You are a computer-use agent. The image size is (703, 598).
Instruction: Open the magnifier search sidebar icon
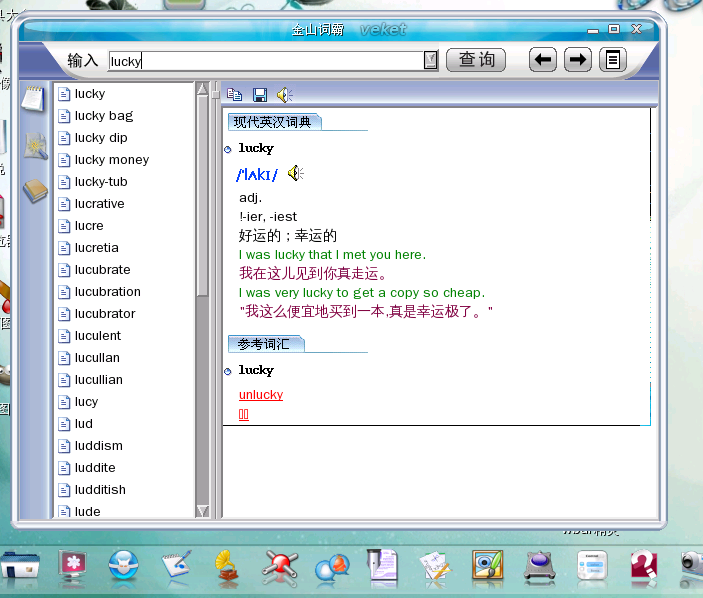[x=35, y=146]
